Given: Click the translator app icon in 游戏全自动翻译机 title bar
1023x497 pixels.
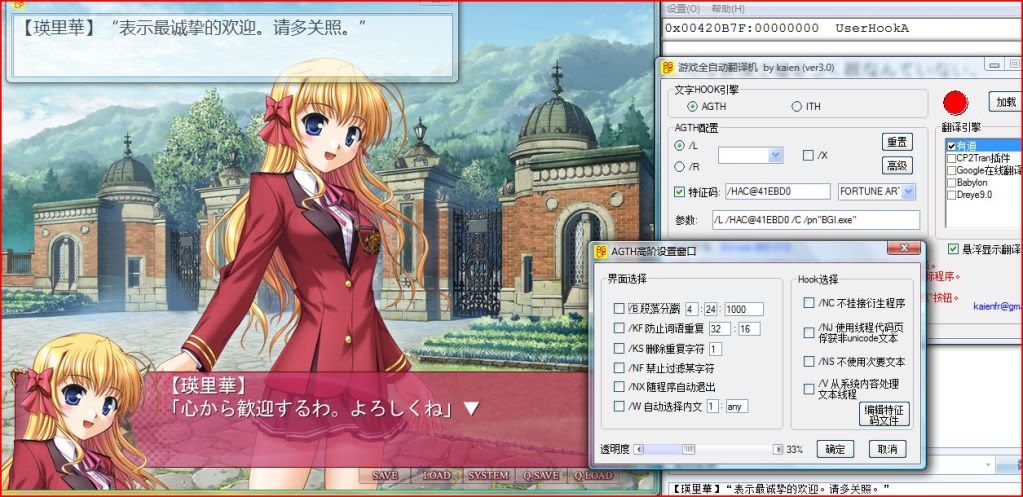Looking at the screenshot, I should [667, 67].
